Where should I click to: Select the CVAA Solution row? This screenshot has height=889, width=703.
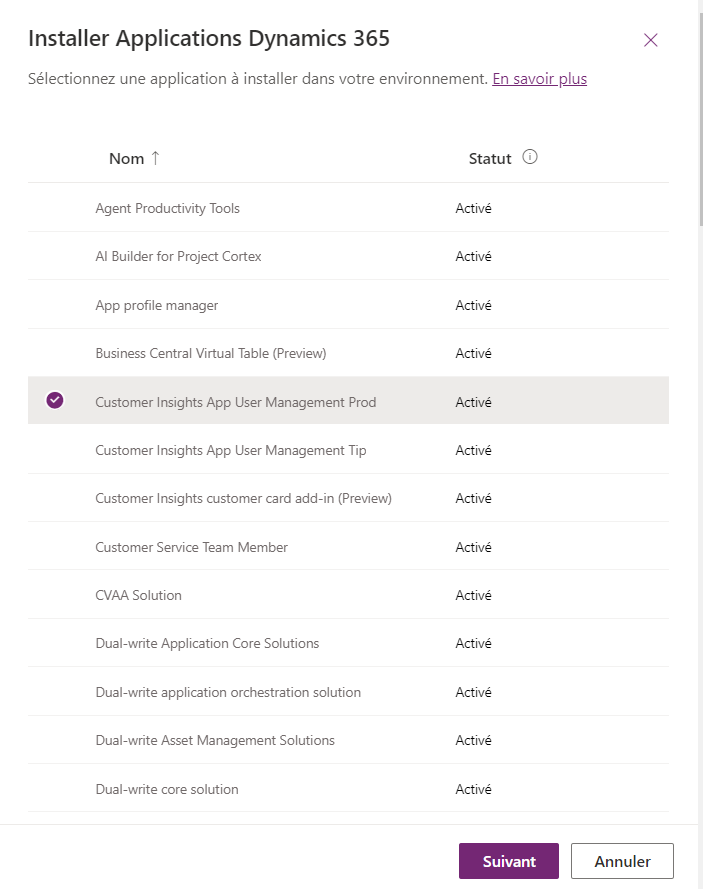[138, 595]
